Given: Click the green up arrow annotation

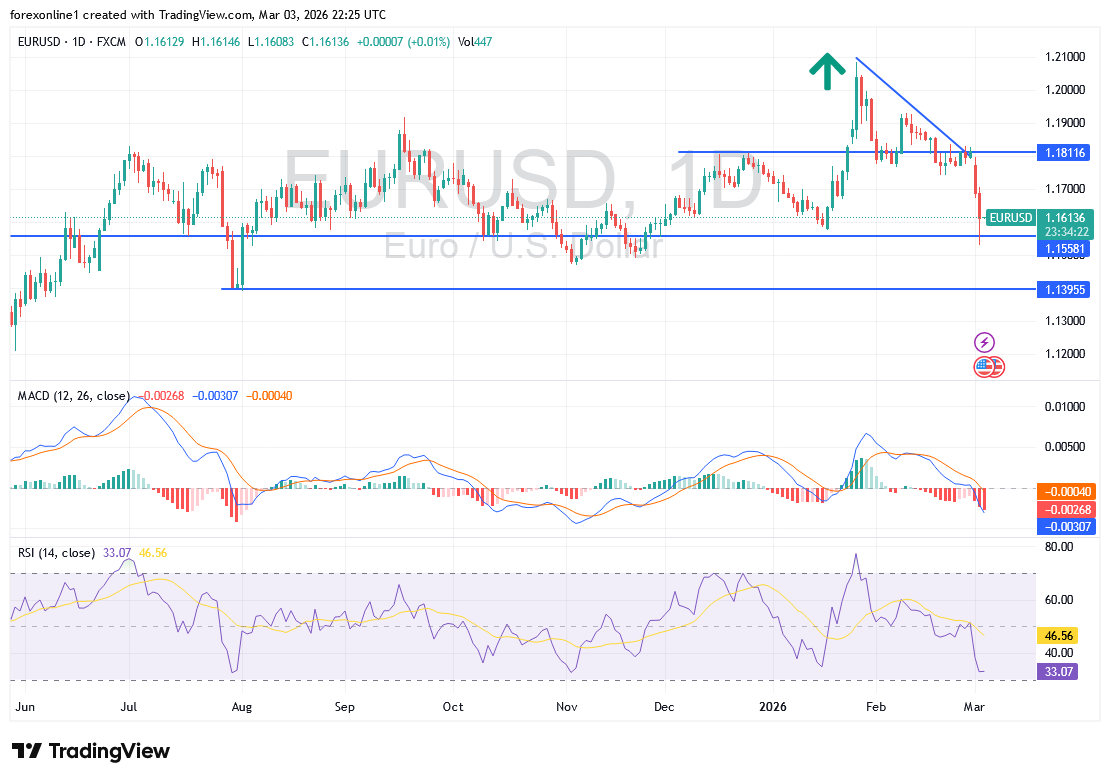Looking at the screenshot, I should (826, 72).
